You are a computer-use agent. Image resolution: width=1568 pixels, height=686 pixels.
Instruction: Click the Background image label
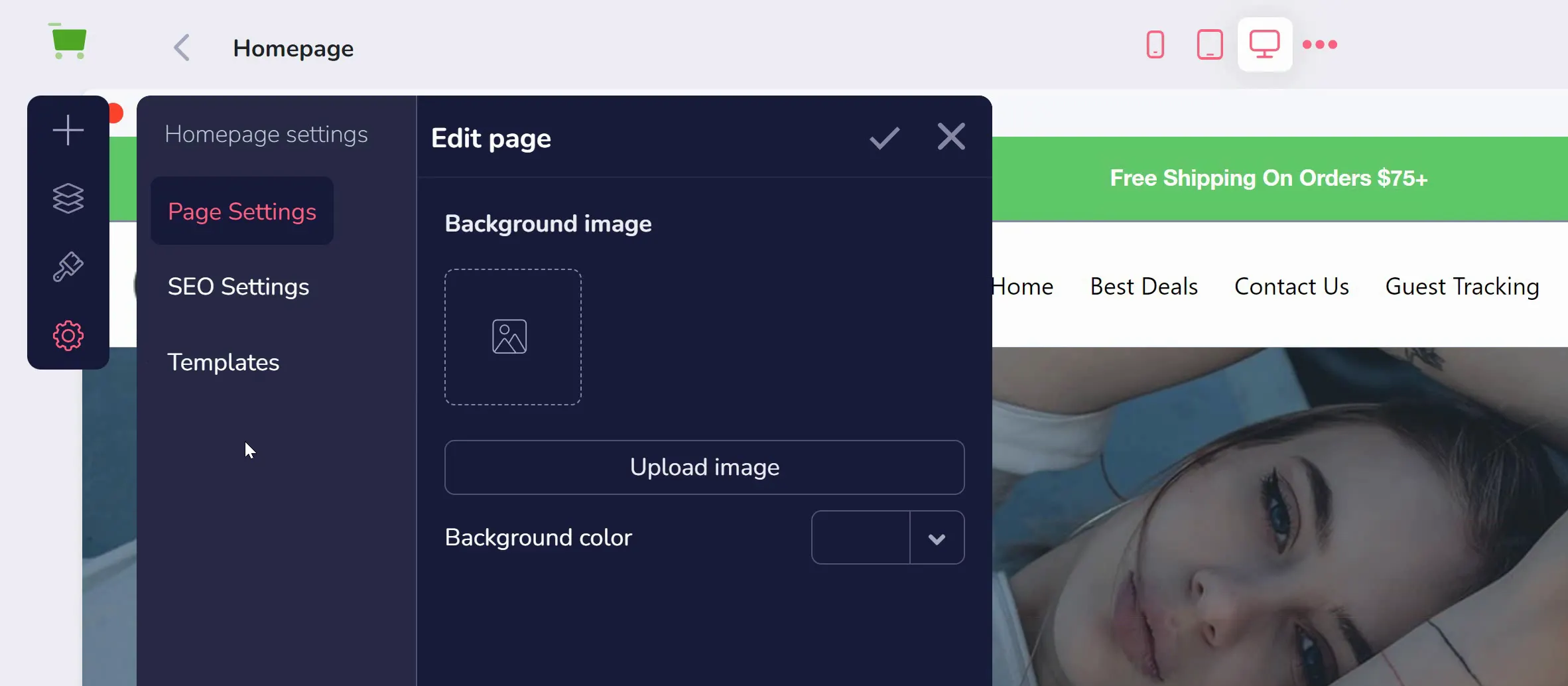point(549,224)
